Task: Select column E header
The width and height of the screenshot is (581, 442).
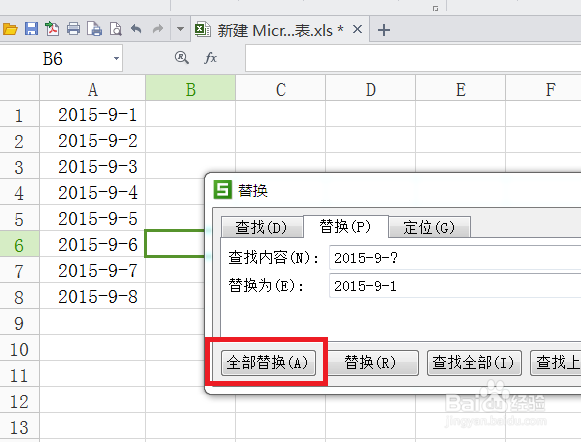Action: 461,89
